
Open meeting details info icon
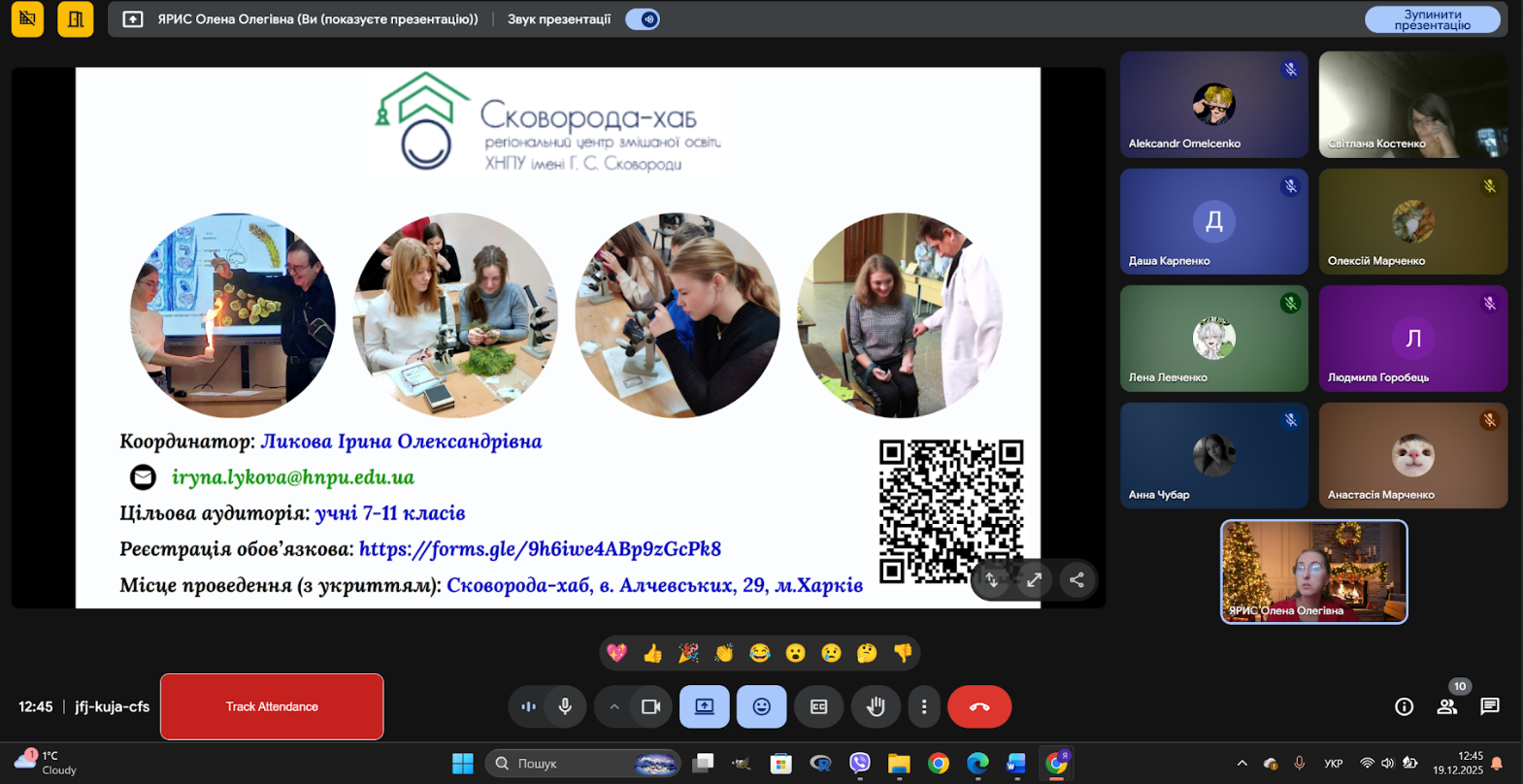[x=1404, y=706]
